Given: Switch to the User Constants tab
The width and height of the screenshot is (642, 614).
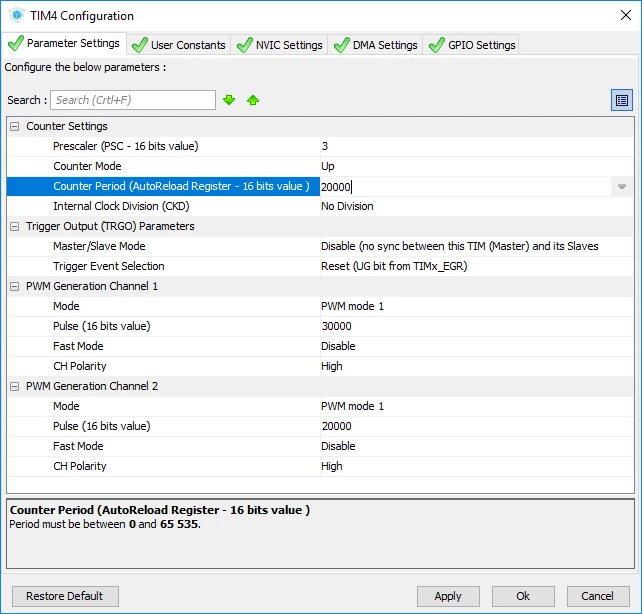Looking at the screenshot, I should [179, 45].
